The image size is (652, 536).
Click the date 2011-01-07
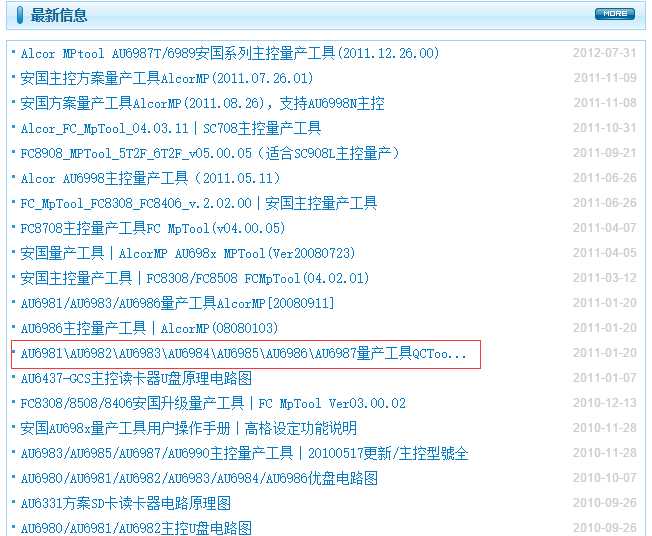click(x=605, y=378)
